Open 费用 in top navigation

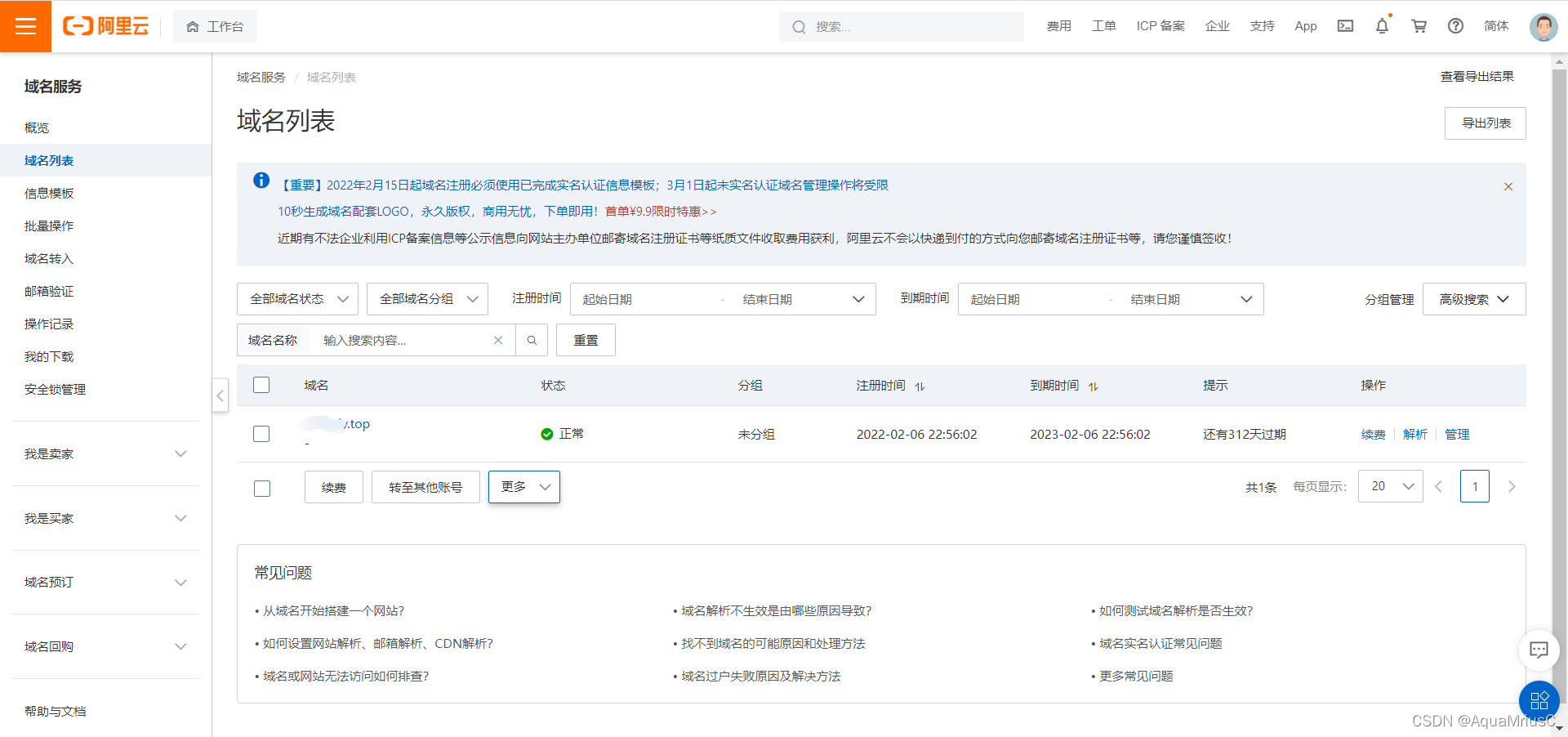point(1059,26)
